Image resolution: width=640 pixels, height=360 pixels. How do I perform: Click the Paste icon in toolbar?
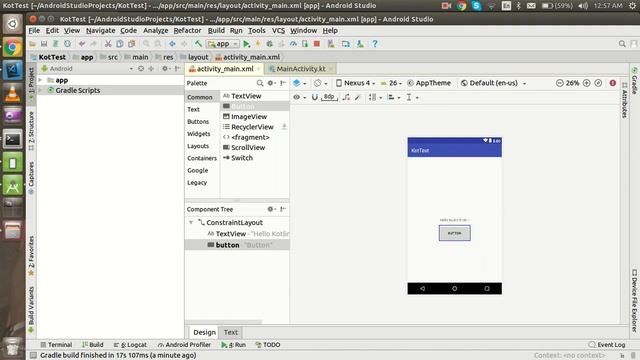131,44
